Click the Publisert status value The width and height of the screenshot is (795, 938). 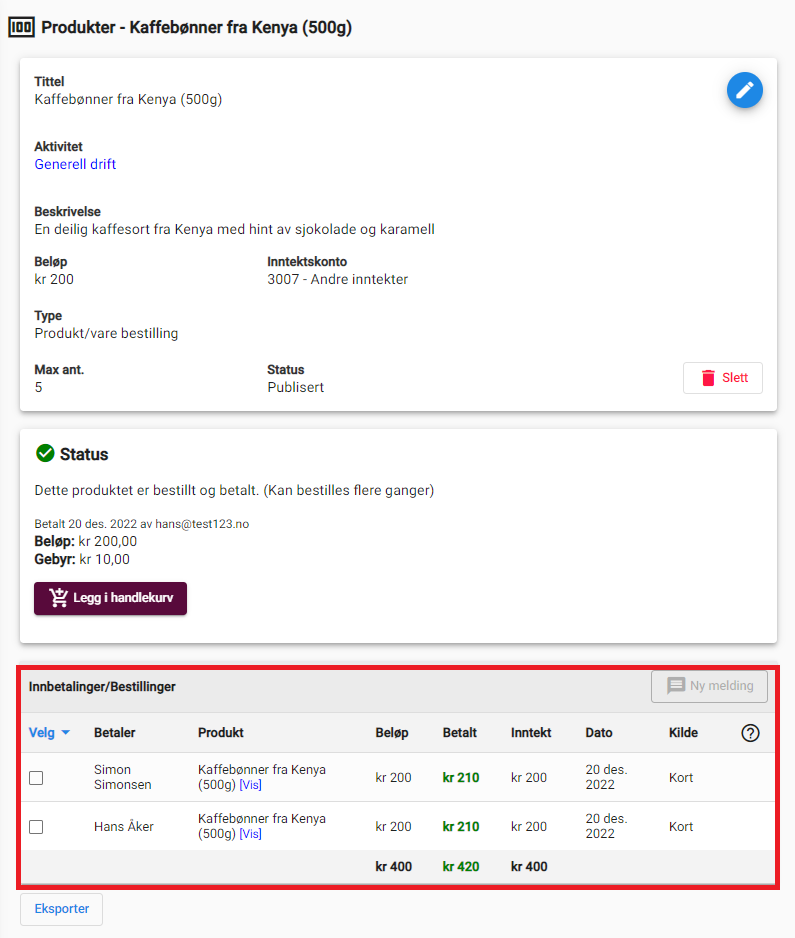(x=296, y=388)
